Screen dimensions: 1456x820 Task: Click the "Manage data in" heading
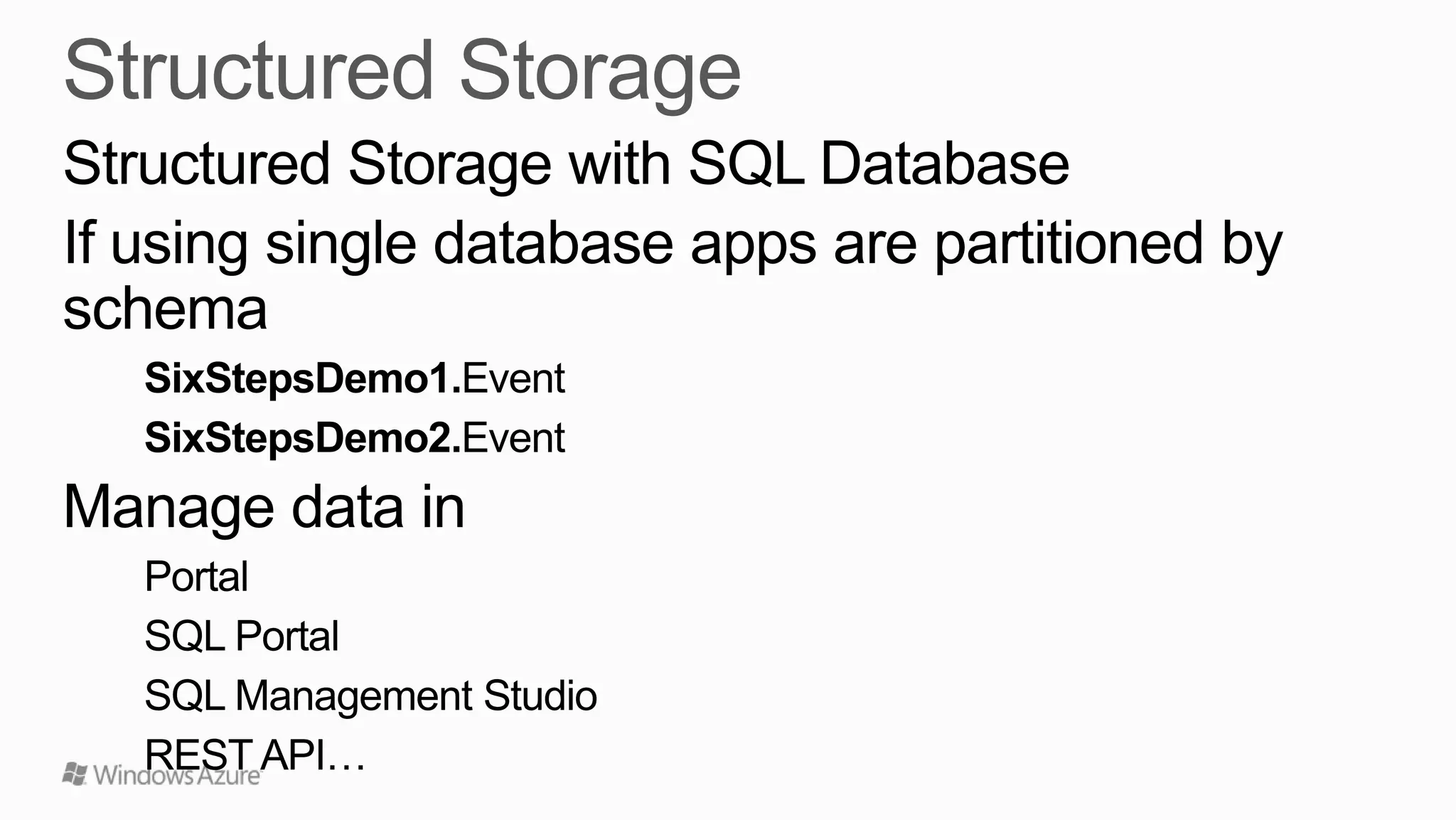coord(264,506)
